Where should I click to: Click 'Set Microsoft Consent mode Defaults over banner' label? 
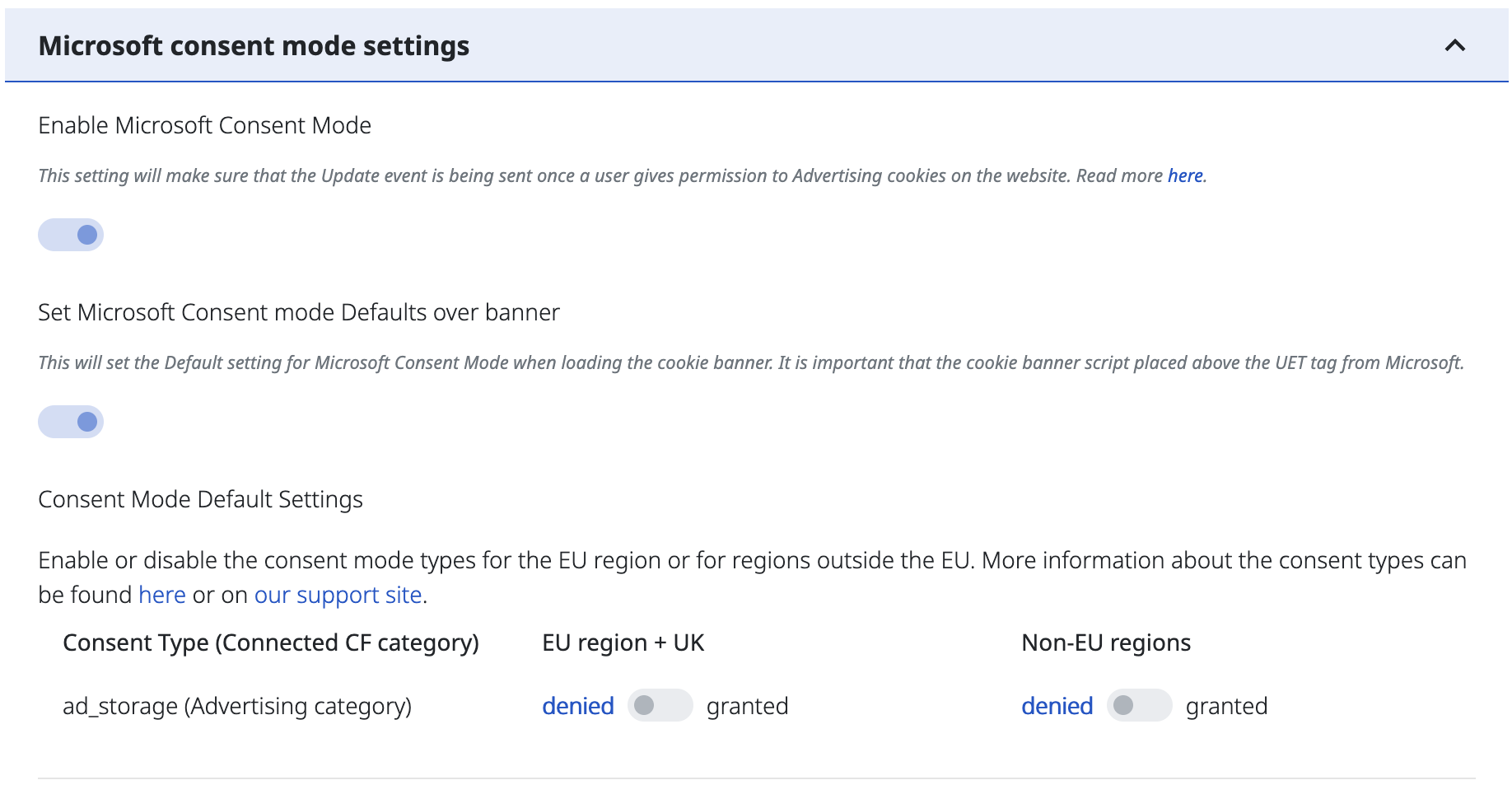(x=299, y=312)
